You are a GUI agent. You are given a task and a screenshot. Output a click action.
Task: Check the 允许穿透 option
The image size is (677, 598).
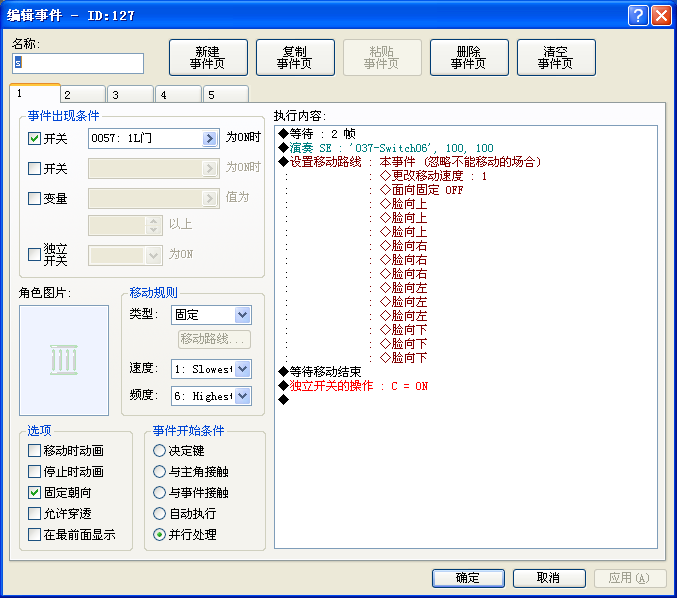click(34, 513)
